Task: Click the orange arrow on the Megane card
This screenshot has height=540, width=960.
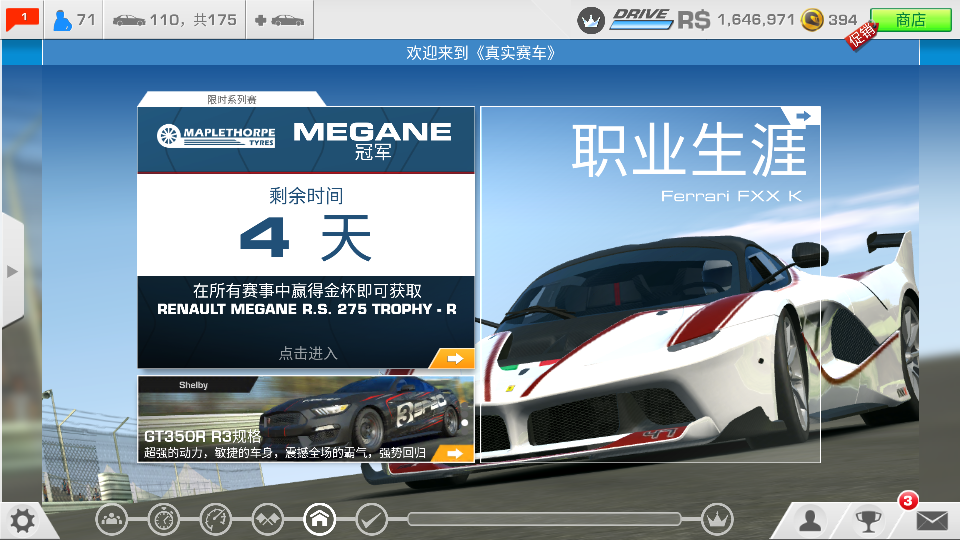Action: (454, 358)
